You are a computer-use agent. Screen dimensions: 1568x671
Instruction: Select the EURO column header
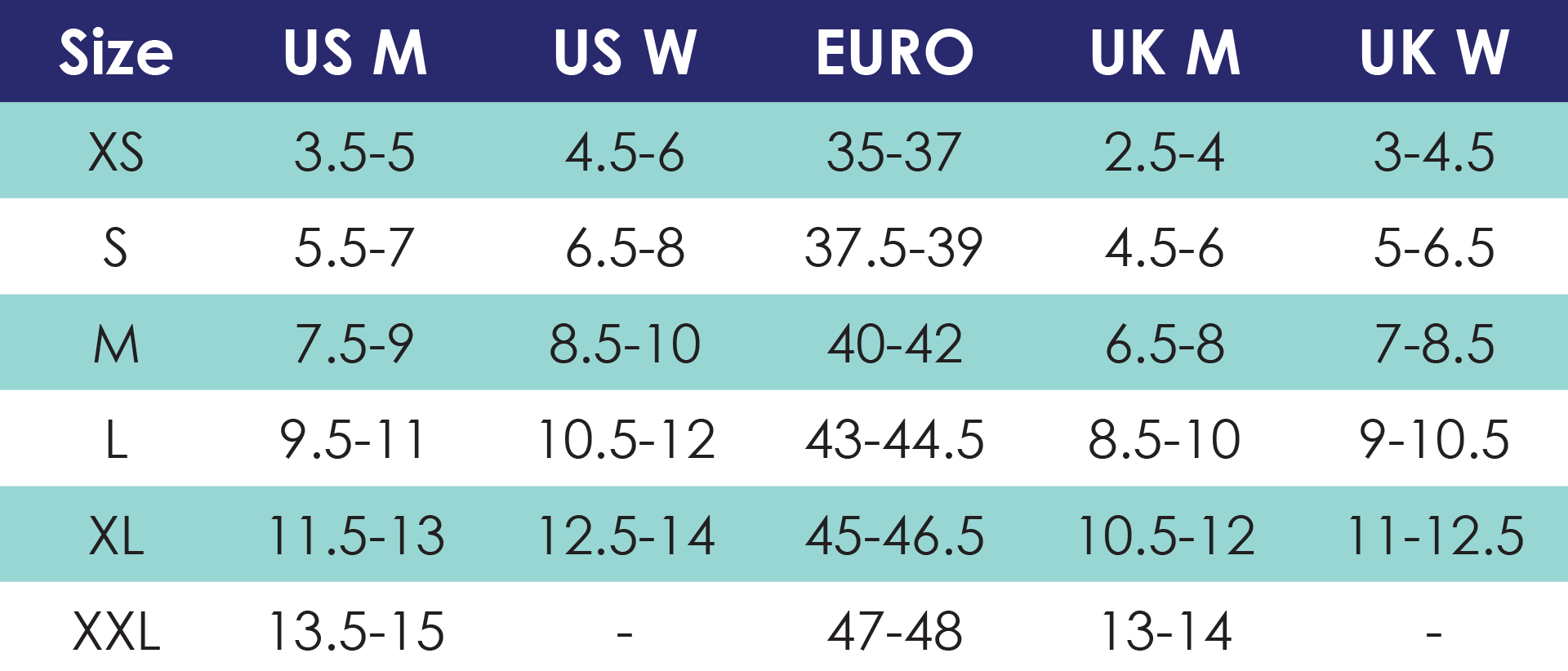895,53
